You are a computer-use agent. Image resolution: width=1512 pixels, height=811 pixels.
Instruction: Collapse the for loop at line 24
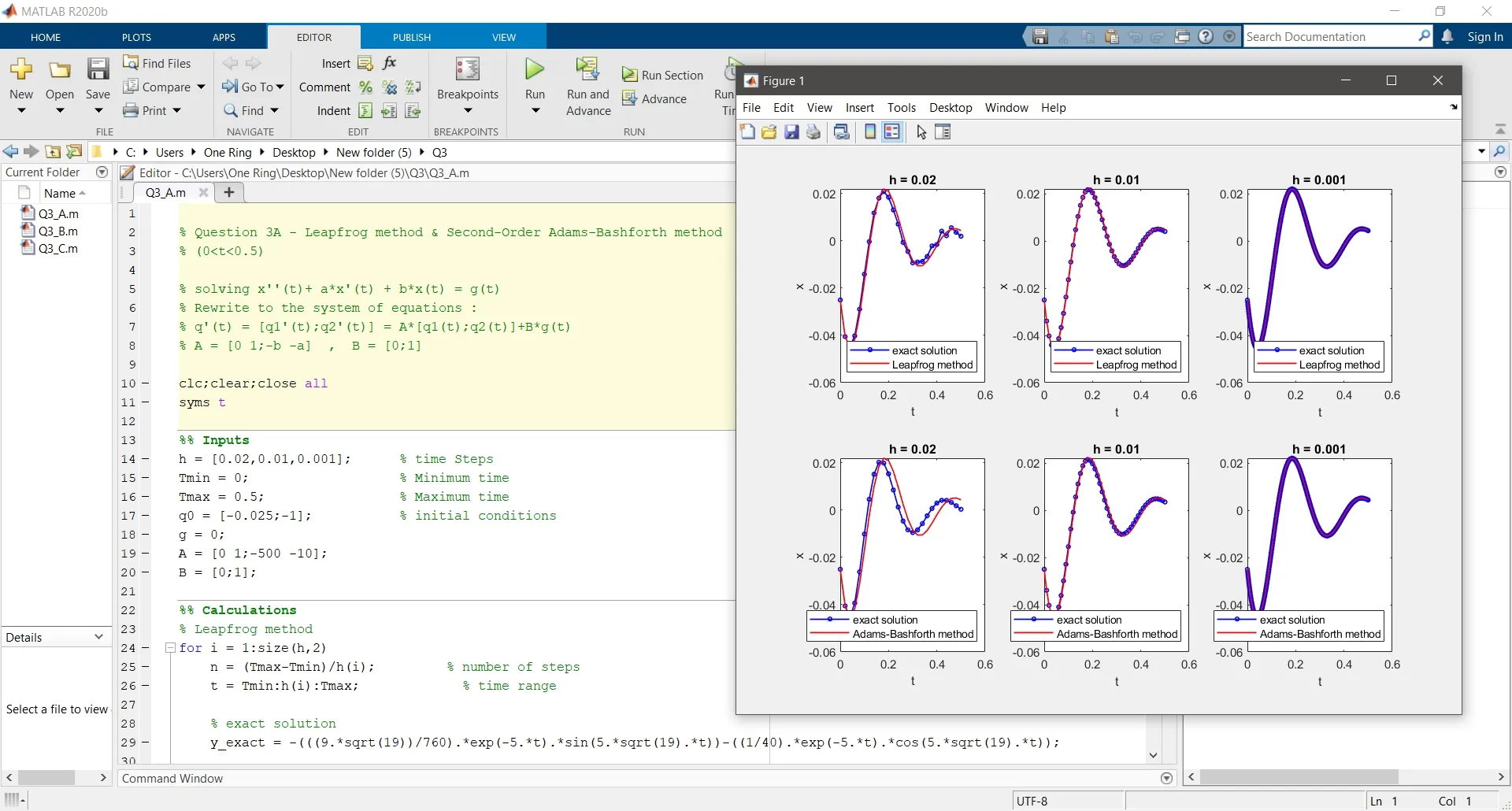coord(169,648)
